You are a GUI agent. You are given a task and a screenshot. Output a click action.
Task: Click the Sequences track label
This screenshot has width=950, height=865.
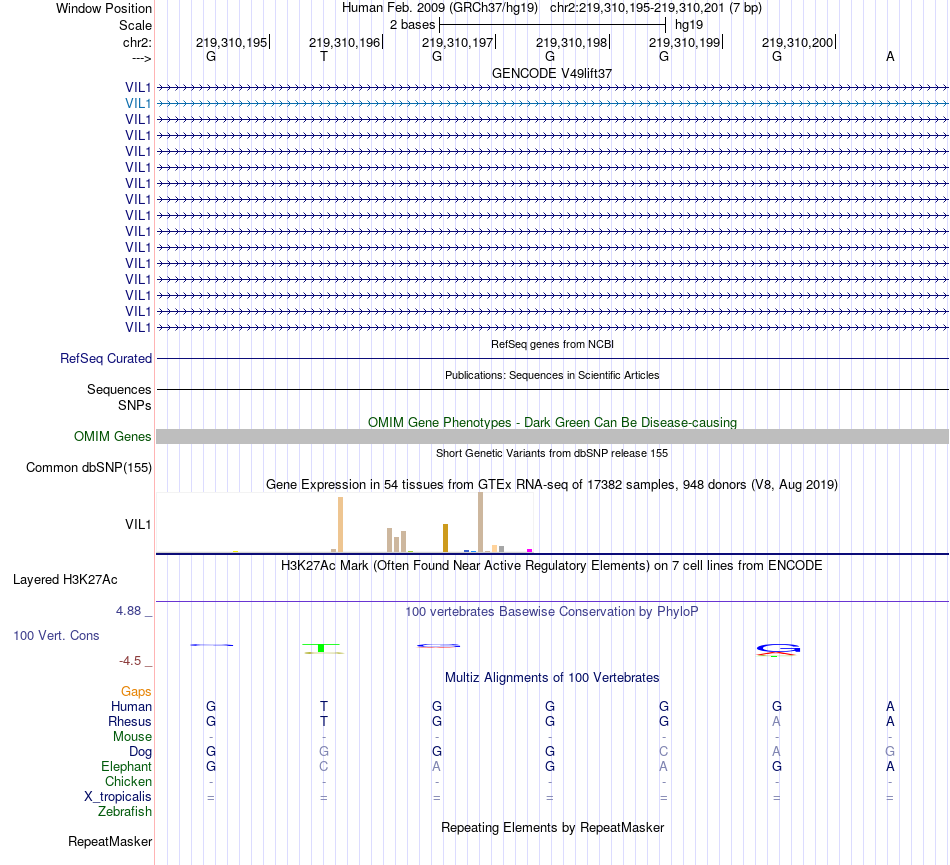[119, 389]
